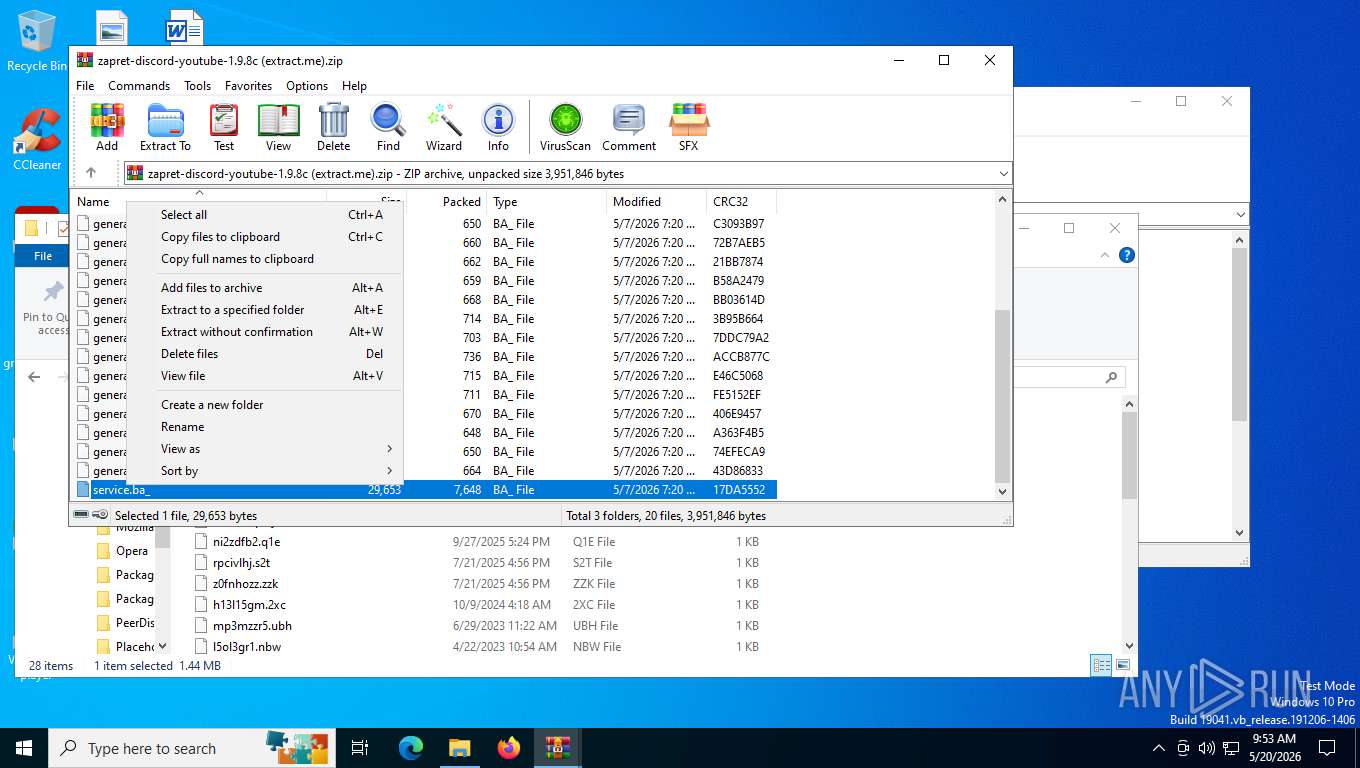Open the archive path dropdown arrow
This screenshot has width=1360, height=768.
(x=1003, y=173)
